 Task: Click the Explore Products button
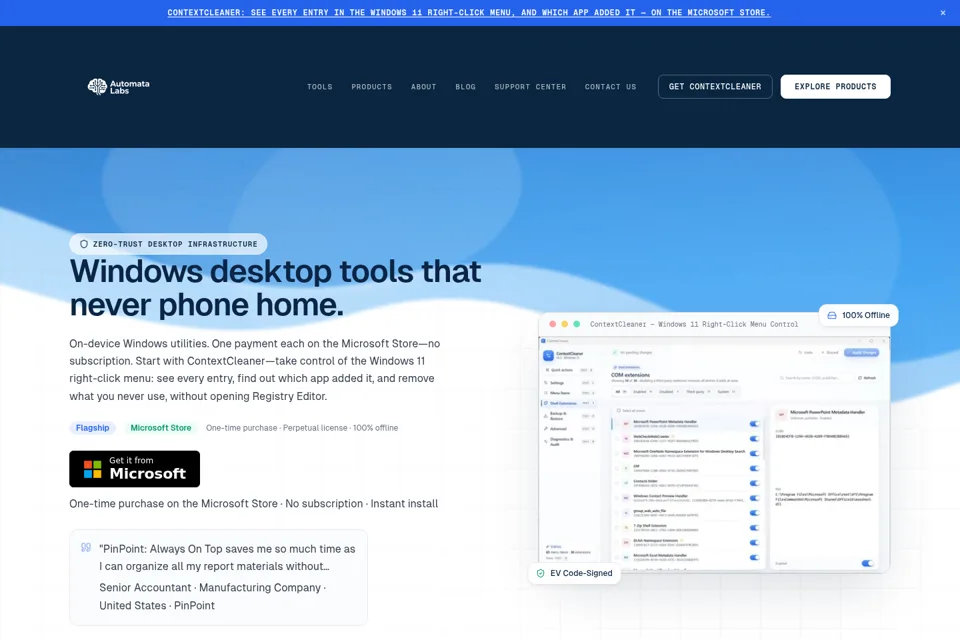(x=835, y=86)
